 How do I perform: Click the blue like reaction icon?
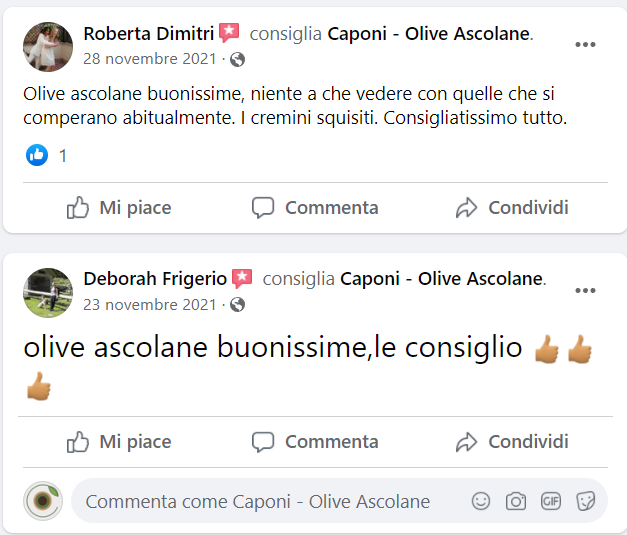[37, 155]
